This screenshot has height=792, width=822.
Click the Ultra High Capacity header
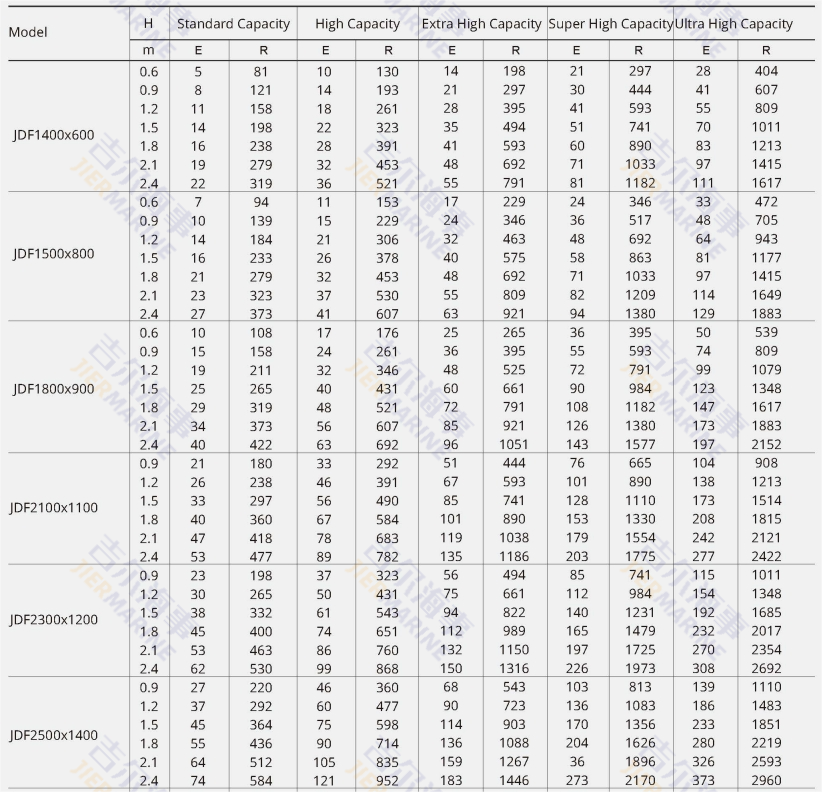click(734, 23)
